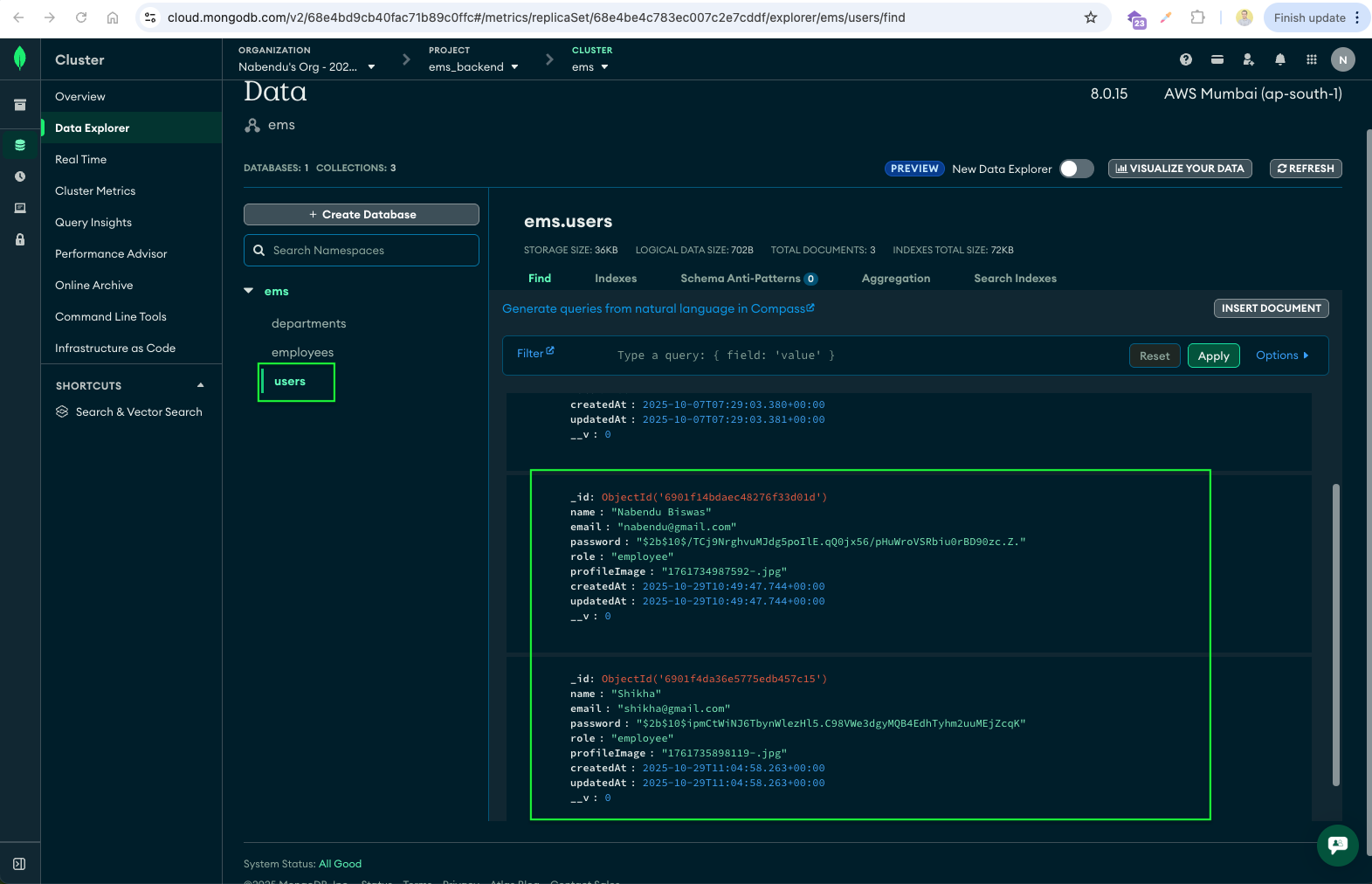Bookmark page with the star icon
This screenshot has height=884, width=1372.
[x=1091, y=17]
